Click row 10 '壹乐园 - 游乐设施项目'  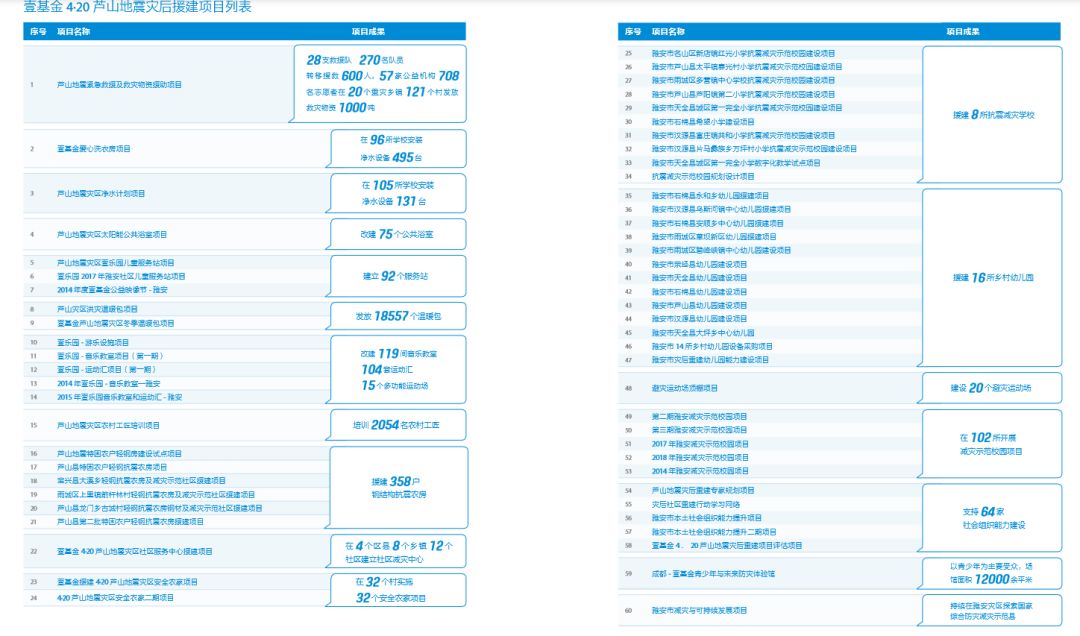tap(92, 342)
